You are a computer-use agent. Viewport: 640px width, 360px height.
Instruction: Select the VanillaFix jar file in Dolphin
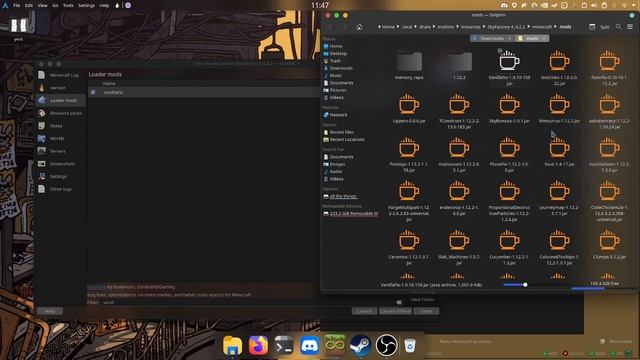pos(509,67)
